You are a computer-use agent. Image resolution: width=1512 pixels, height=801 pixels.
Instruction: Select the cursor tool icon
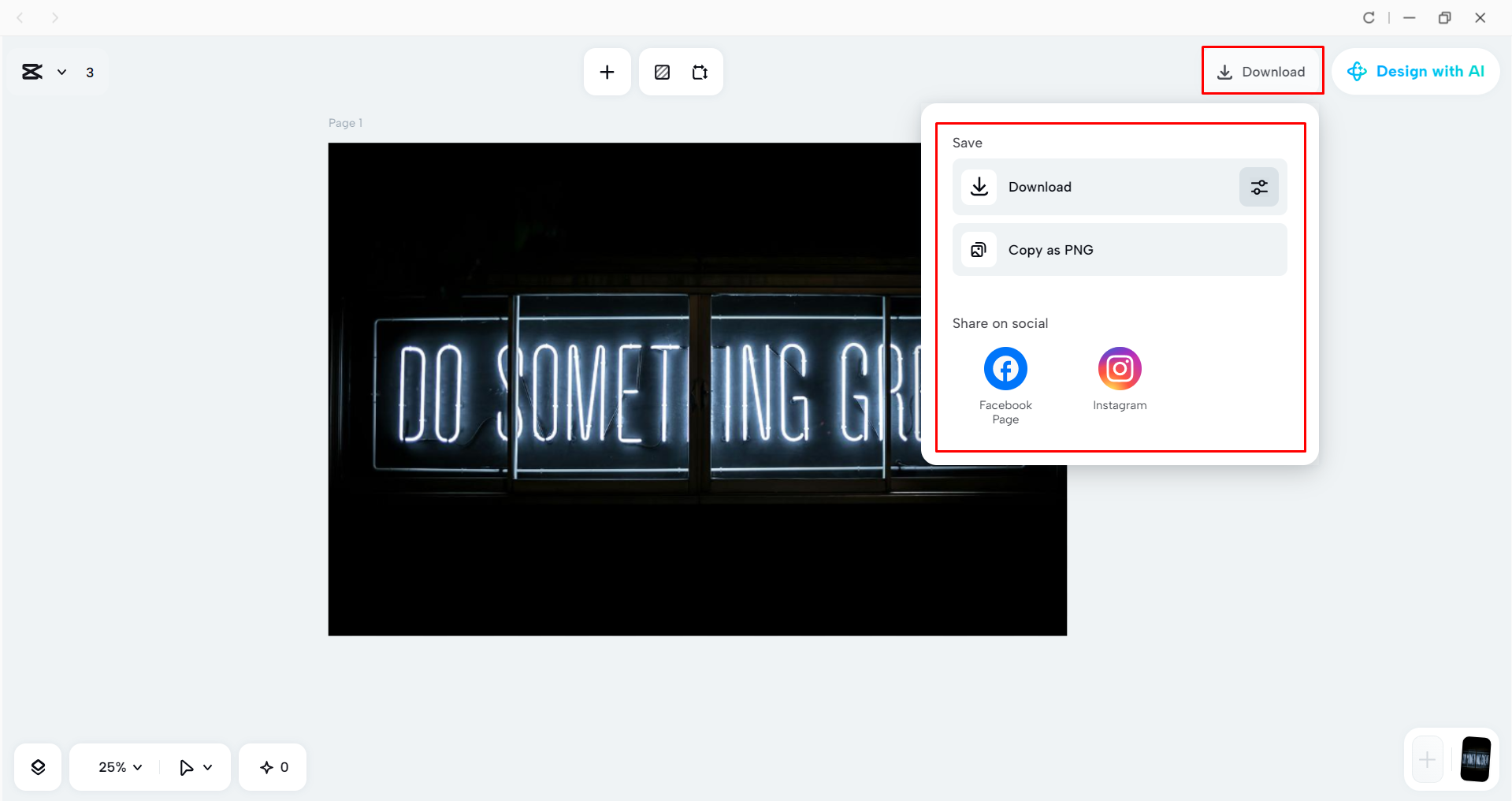pyautogui.click(x=186, y=766)
